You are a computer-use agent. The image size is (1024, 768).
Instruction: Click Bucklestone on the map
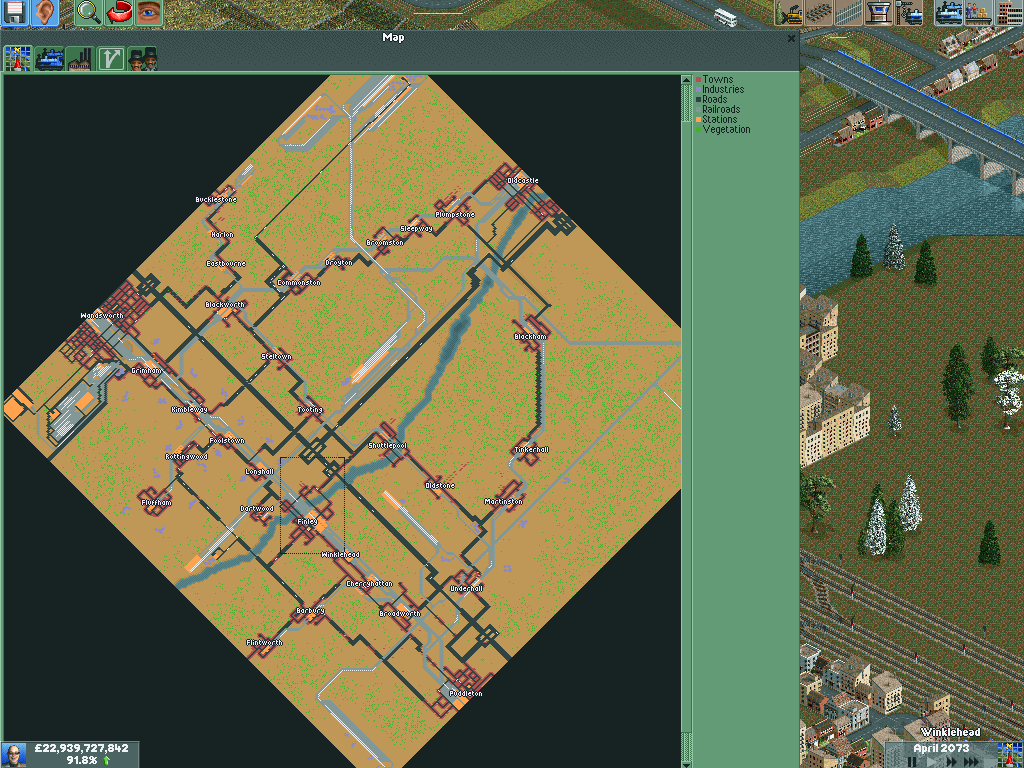(216, 200)
